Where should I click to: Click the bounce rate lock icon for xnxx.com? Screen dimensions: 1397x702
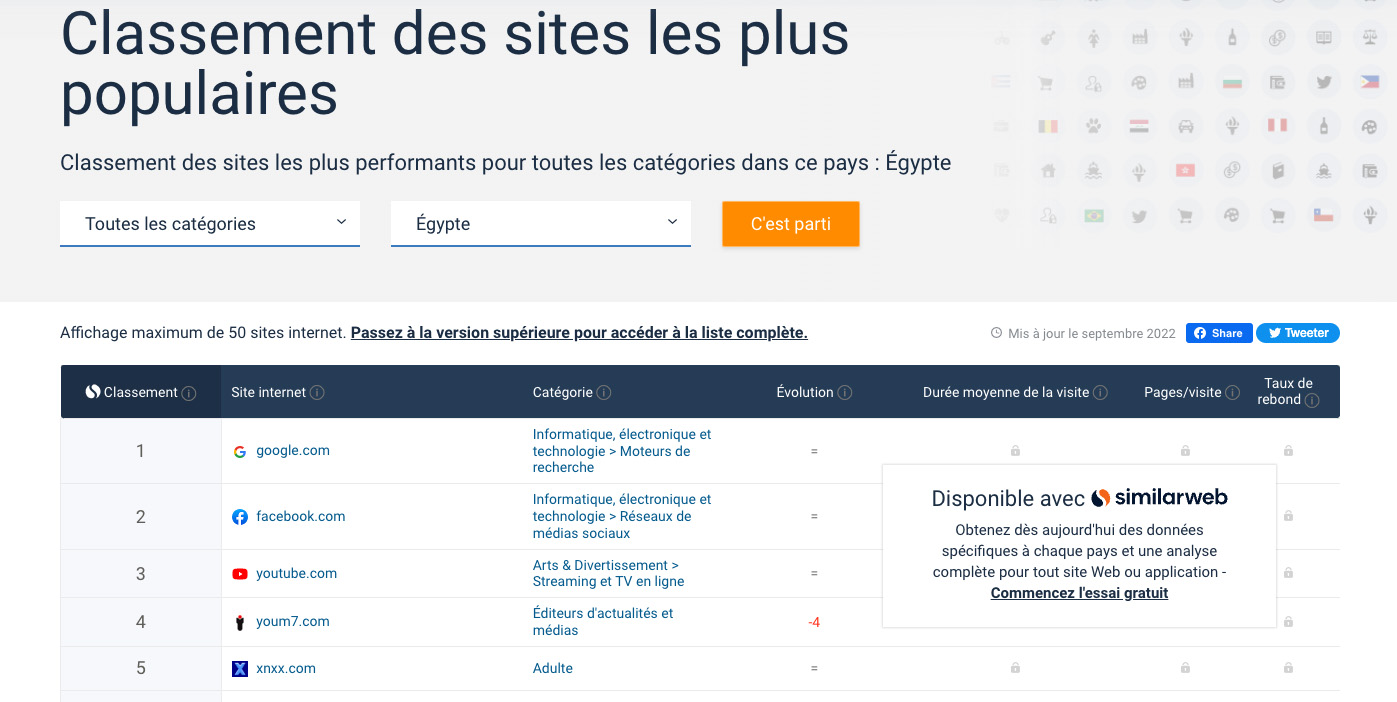[x=1288, y=667]
